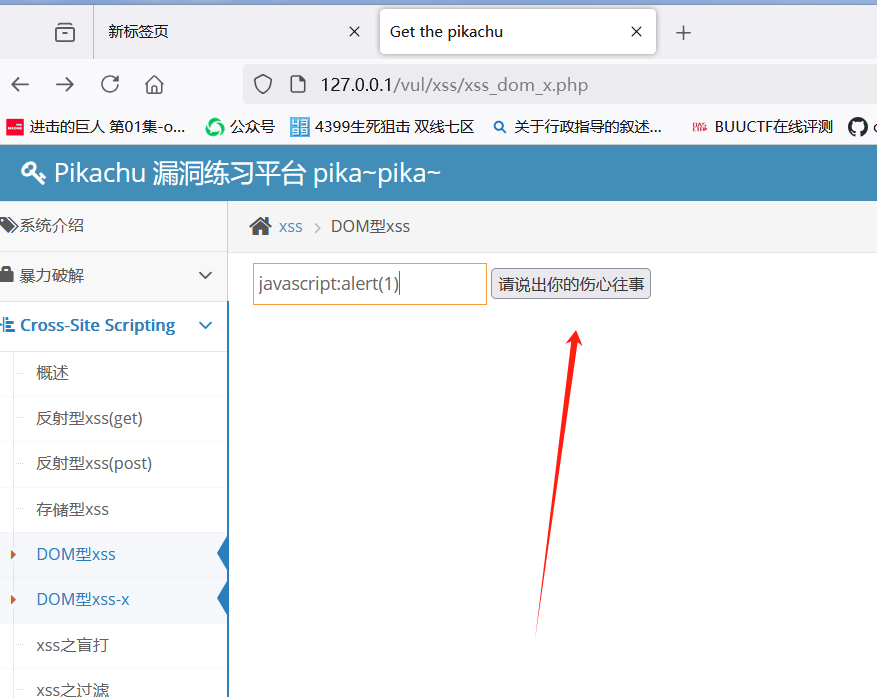This screenshot has height=697, width=877.
Task: Open the tracking protection shield icon
Action: [263, 84]
